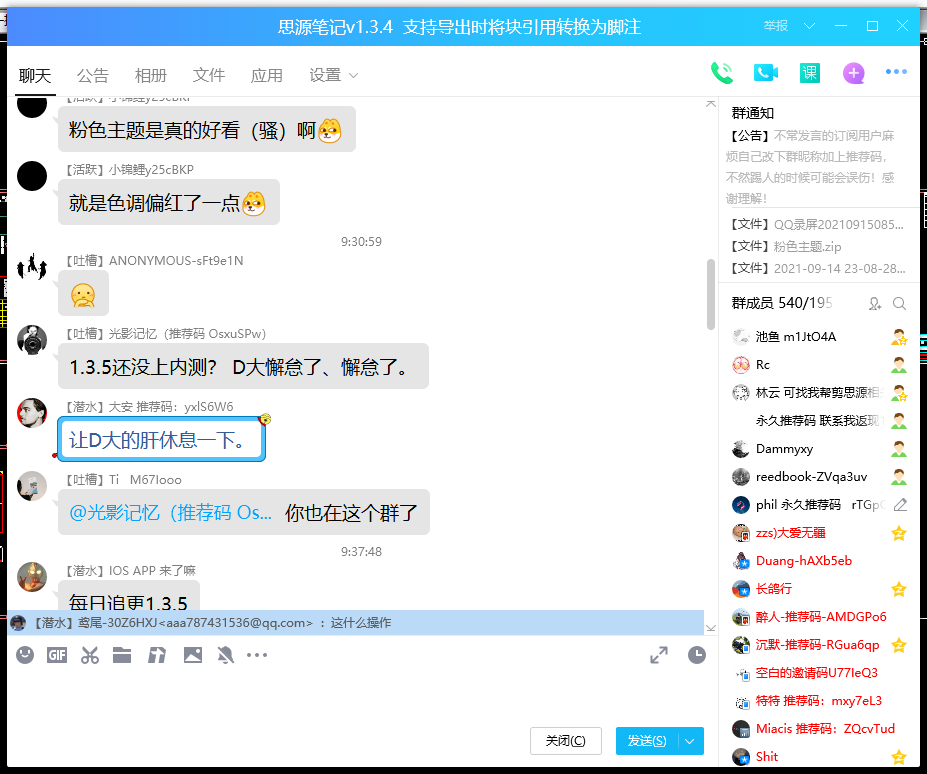Toggle the muted notification bell
Image resolution: width=927 pixels, height=774 pixels.
tap(225, 655)
